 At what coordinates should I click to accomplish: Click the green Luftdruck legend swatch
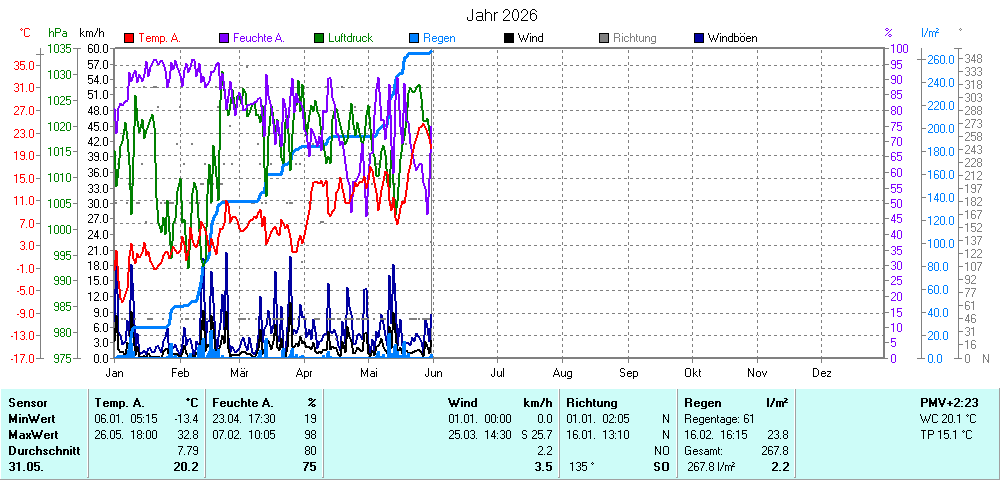318,38
